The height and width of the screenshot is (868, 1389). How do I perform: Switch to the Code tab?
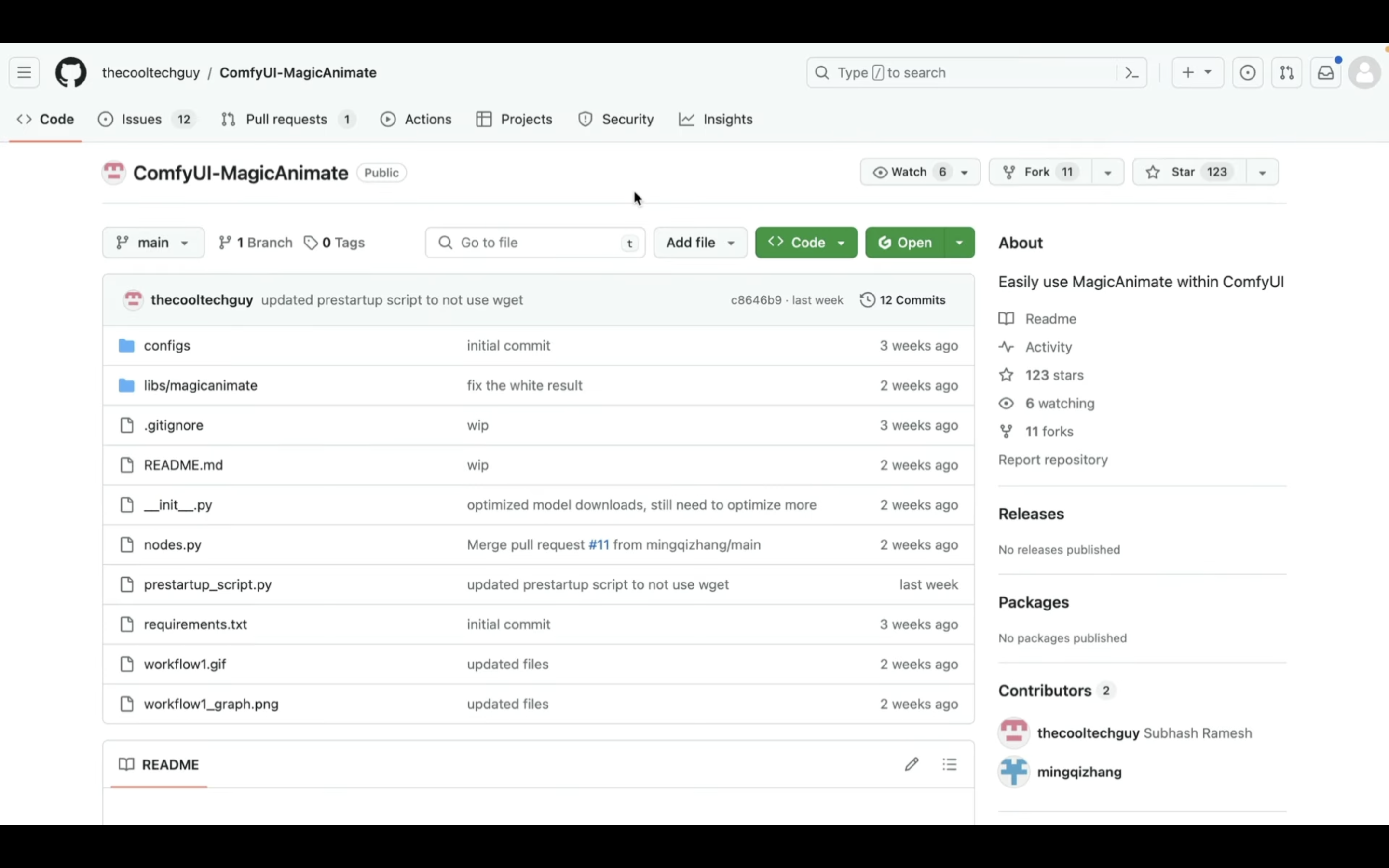click(x=45, y=120)
